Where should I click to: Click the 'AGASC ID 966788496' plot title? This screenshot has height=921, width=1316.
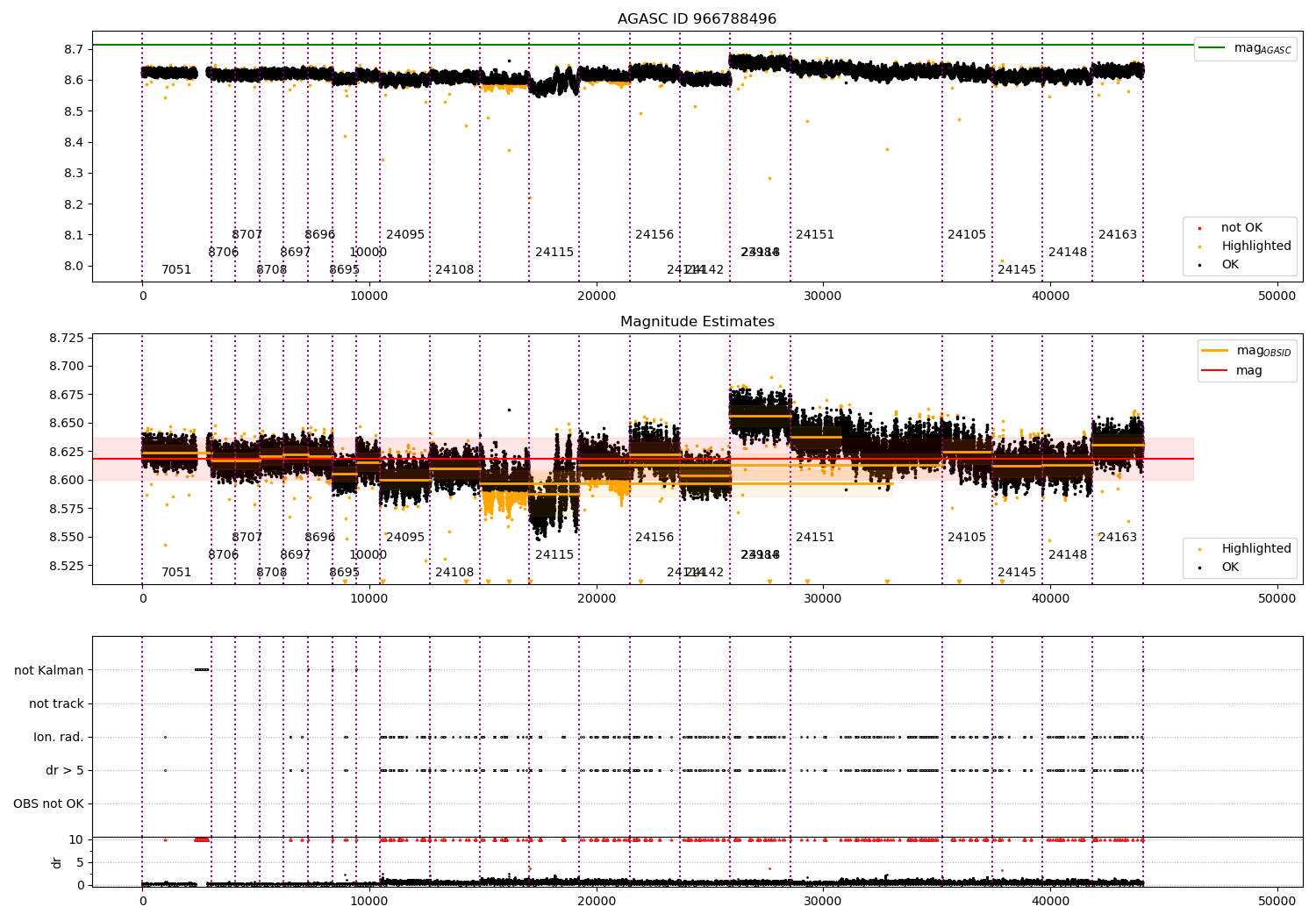coord(697,19)
